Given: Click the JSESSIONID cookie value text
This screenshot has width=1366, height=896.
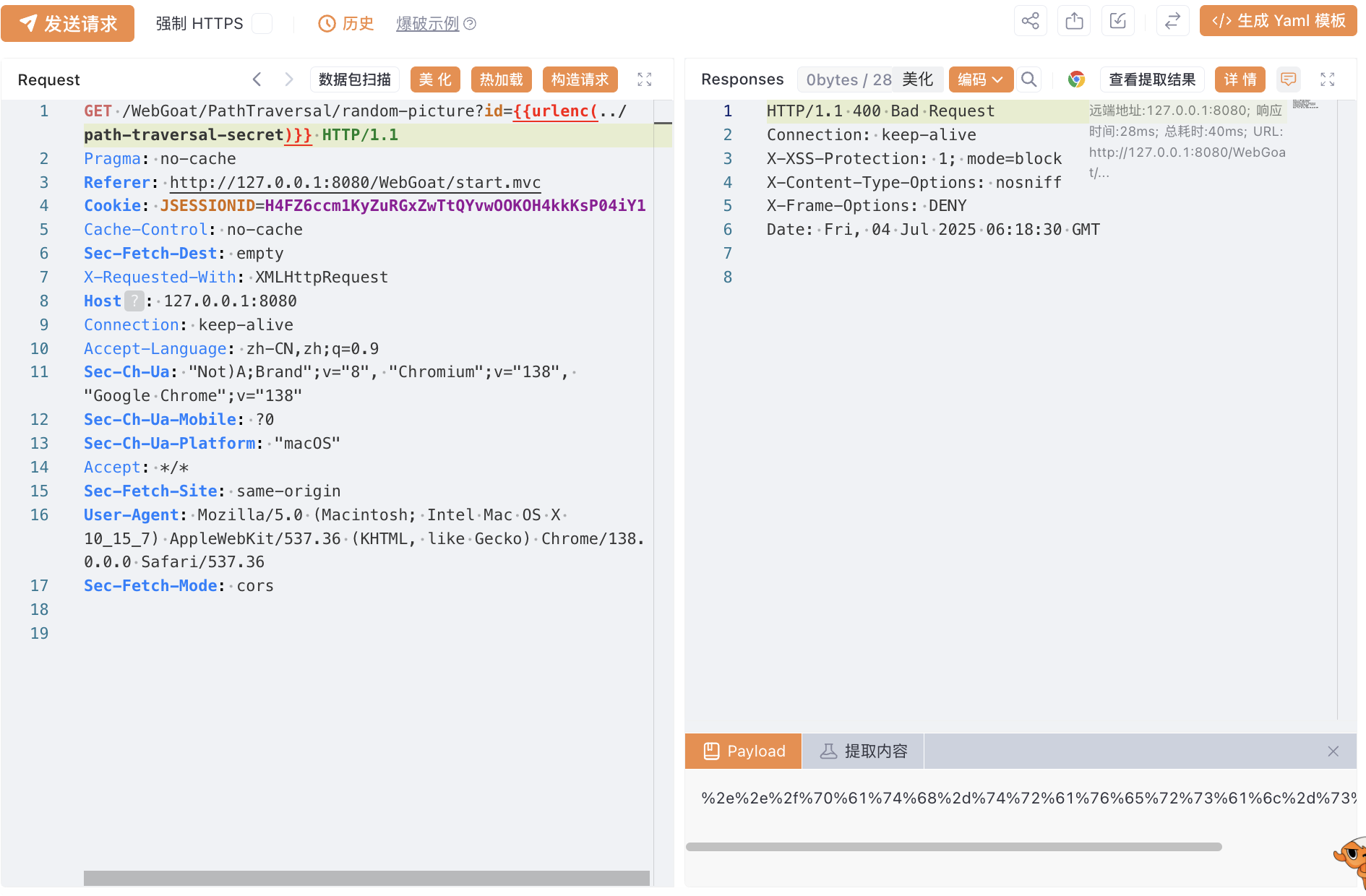Looking at the screenshot, I should 455,206.
